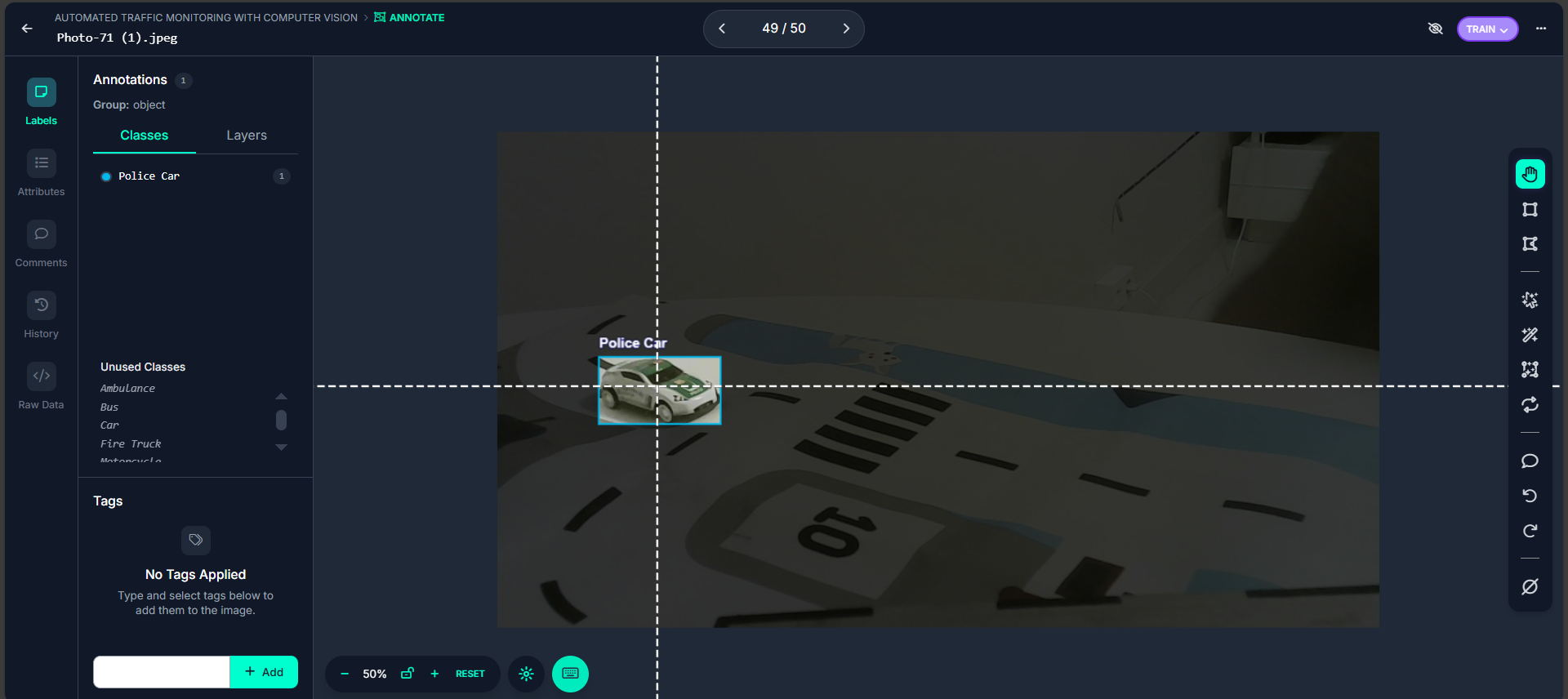This screenshot has width=1568, height=699.
Task: Click the 49 / 50 image counter
Action: coord(784,29)
